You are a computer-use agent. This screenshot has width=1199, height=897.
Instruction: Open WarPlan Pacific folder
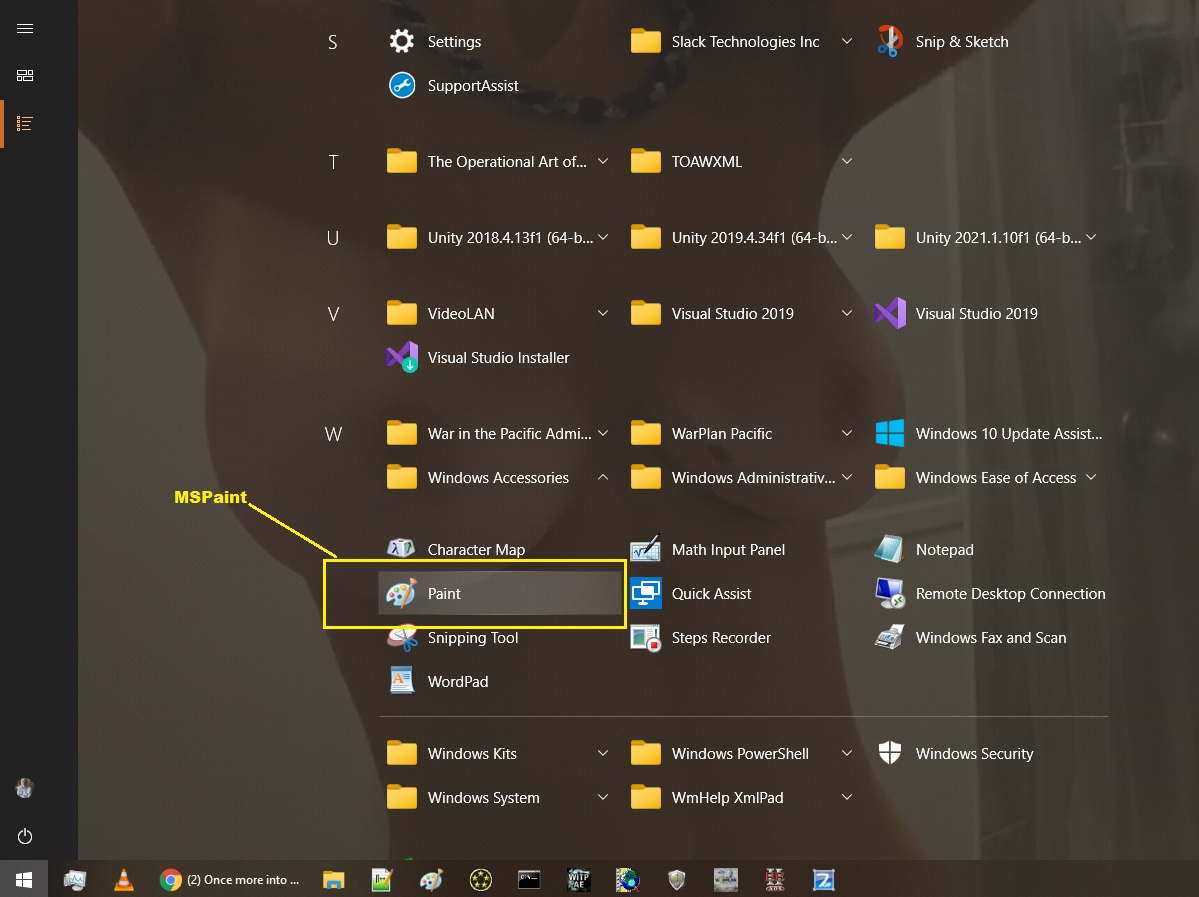click(x=742, y=434)
